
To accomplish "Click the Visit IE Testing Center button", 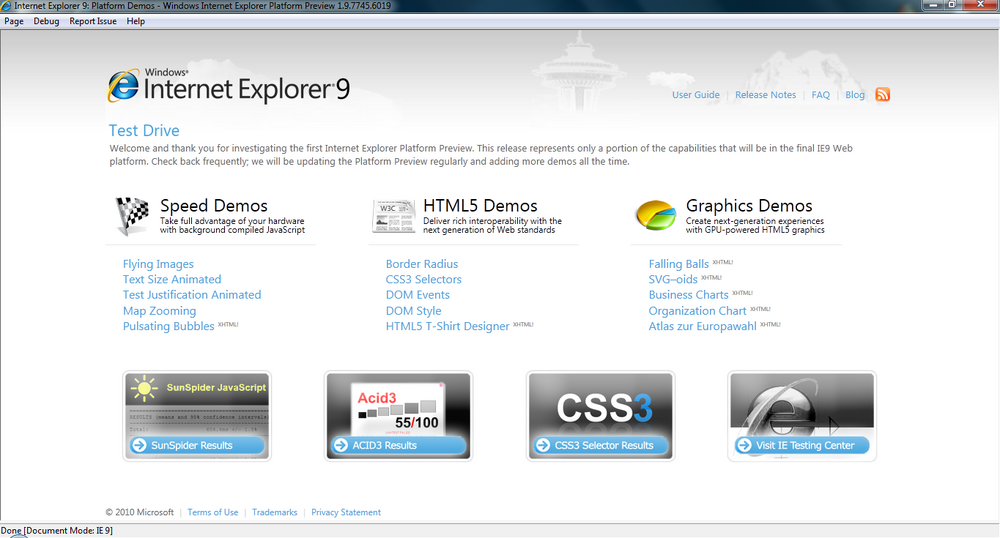I will tap(802, 445).
